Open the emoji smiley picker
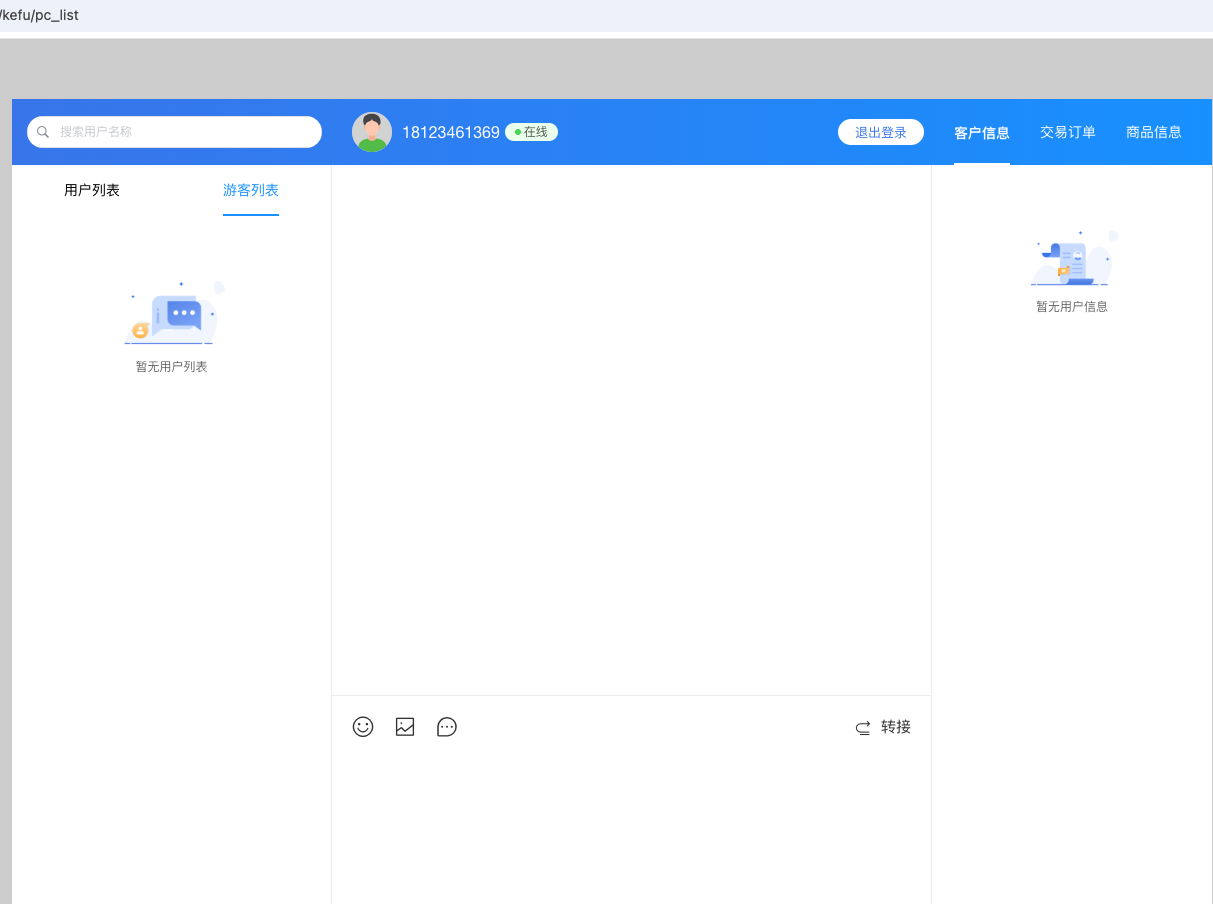1213x904 pixels. pyautogui.click(x=363, y=727)
